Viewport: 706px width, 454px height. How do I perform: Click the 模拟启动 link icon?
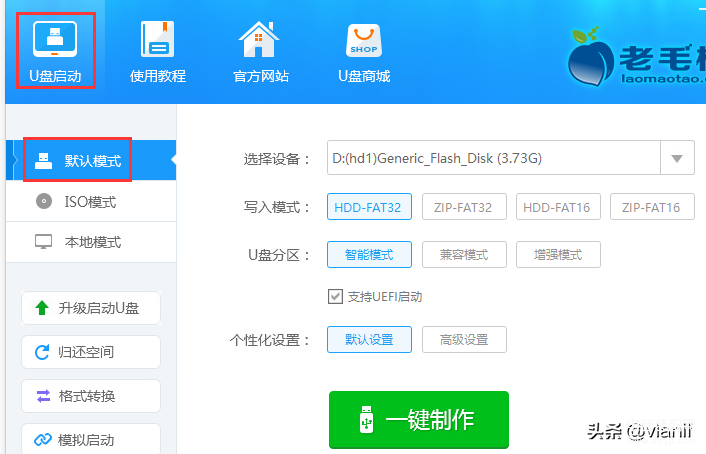click(42, 440)
